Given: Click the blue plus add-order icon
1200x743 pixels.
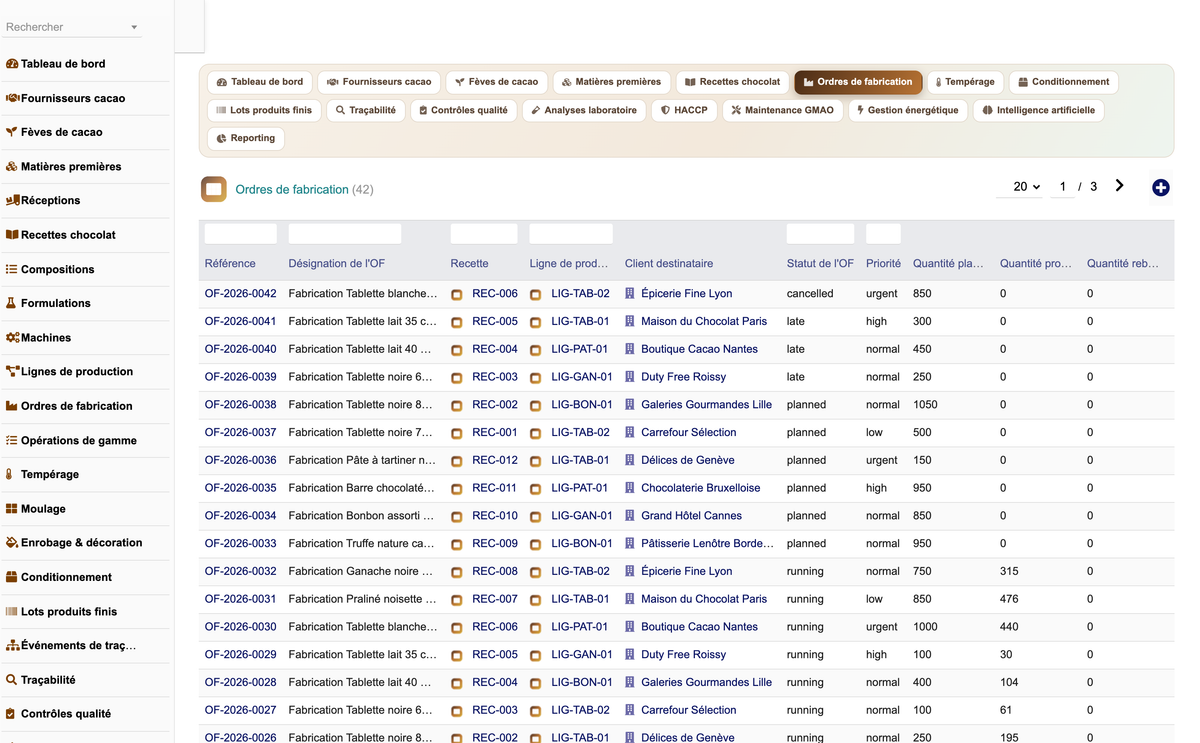Looking at the screenshot, I should click(1160, 188).
